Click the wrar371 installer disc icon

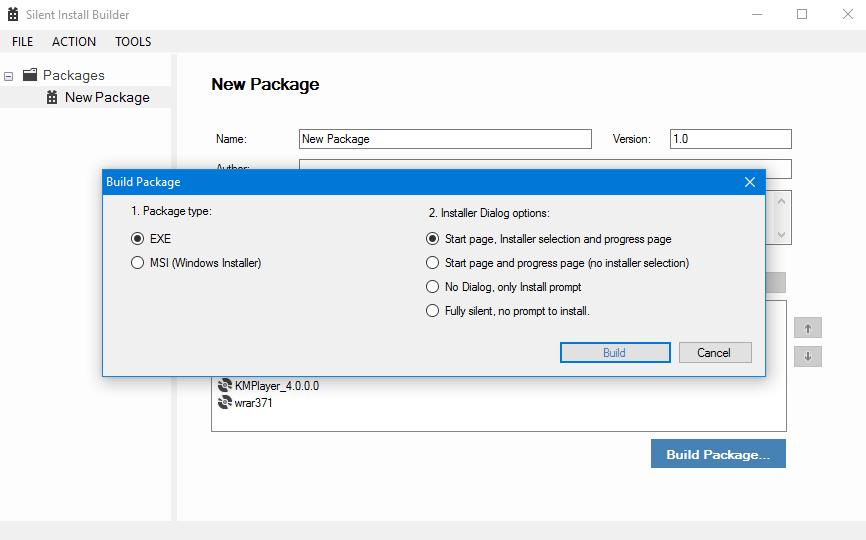pyautogui.click(x=225, y=403)
